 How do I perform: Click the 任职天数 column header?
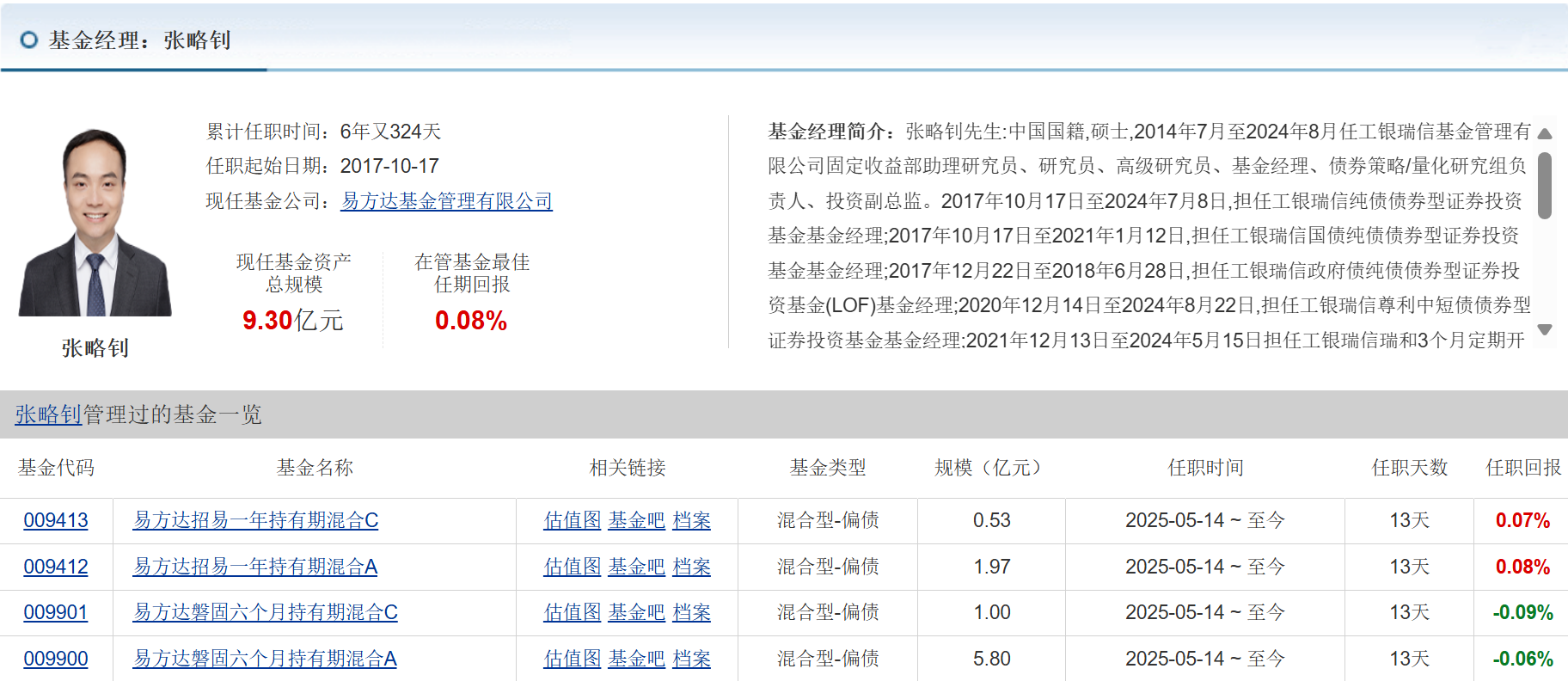tap(1410, 468)
